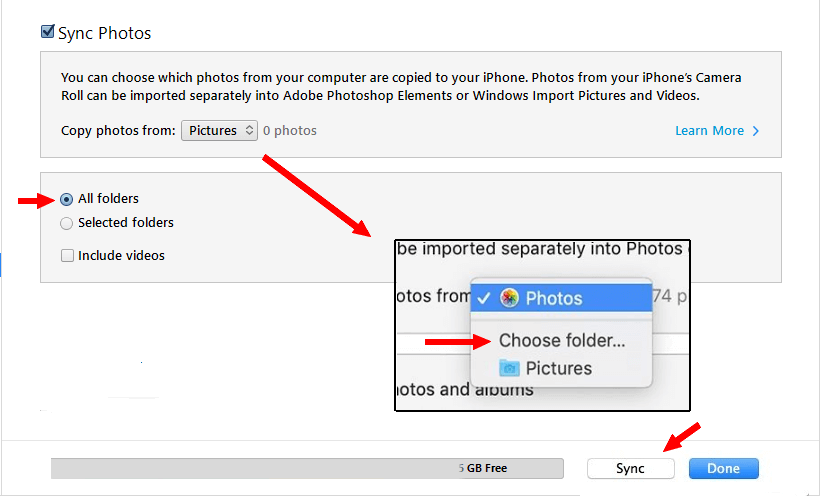The width and height of the screenshot is (820, 496).
Task: Choose the Selected folders radio option
Action: tap(66, 223)
